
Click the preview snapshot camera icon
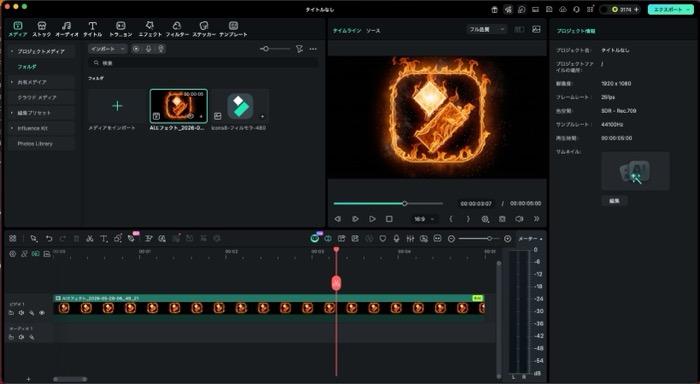[502, 219]
